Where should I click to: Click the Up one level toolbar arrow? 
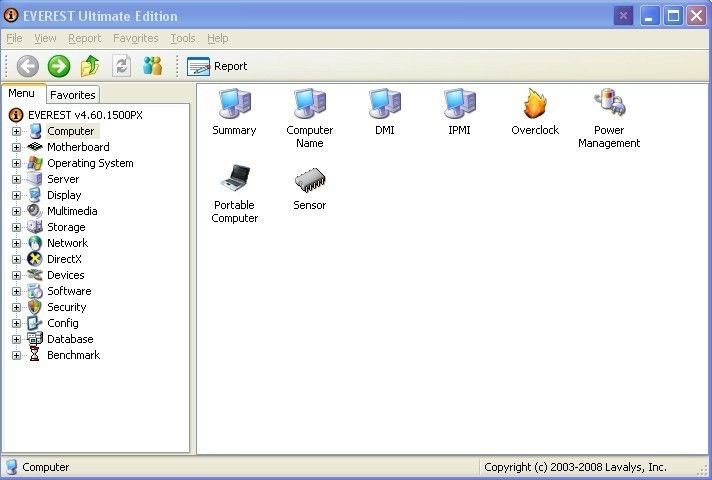point(90,66)
